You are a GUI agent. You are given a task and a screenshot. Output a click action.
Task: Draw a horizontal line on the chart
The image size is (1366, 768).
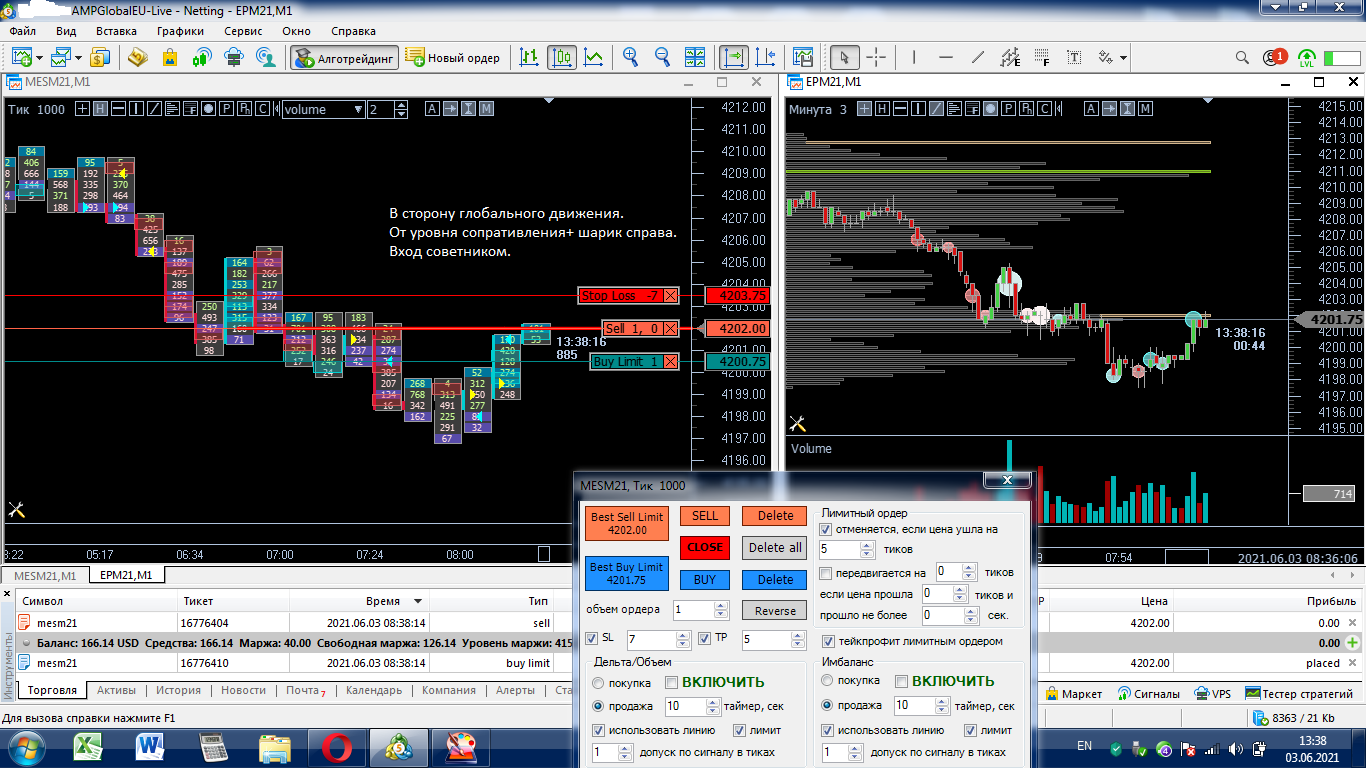click(x=946, y=57)
